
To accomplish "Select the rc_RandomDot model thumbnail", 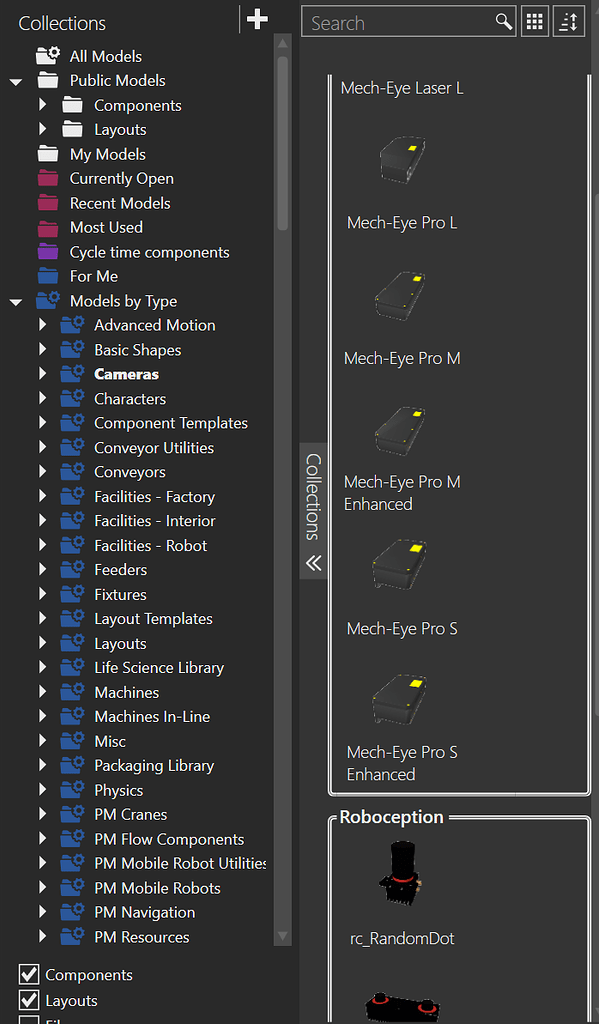I will click(x=400, y=874).
